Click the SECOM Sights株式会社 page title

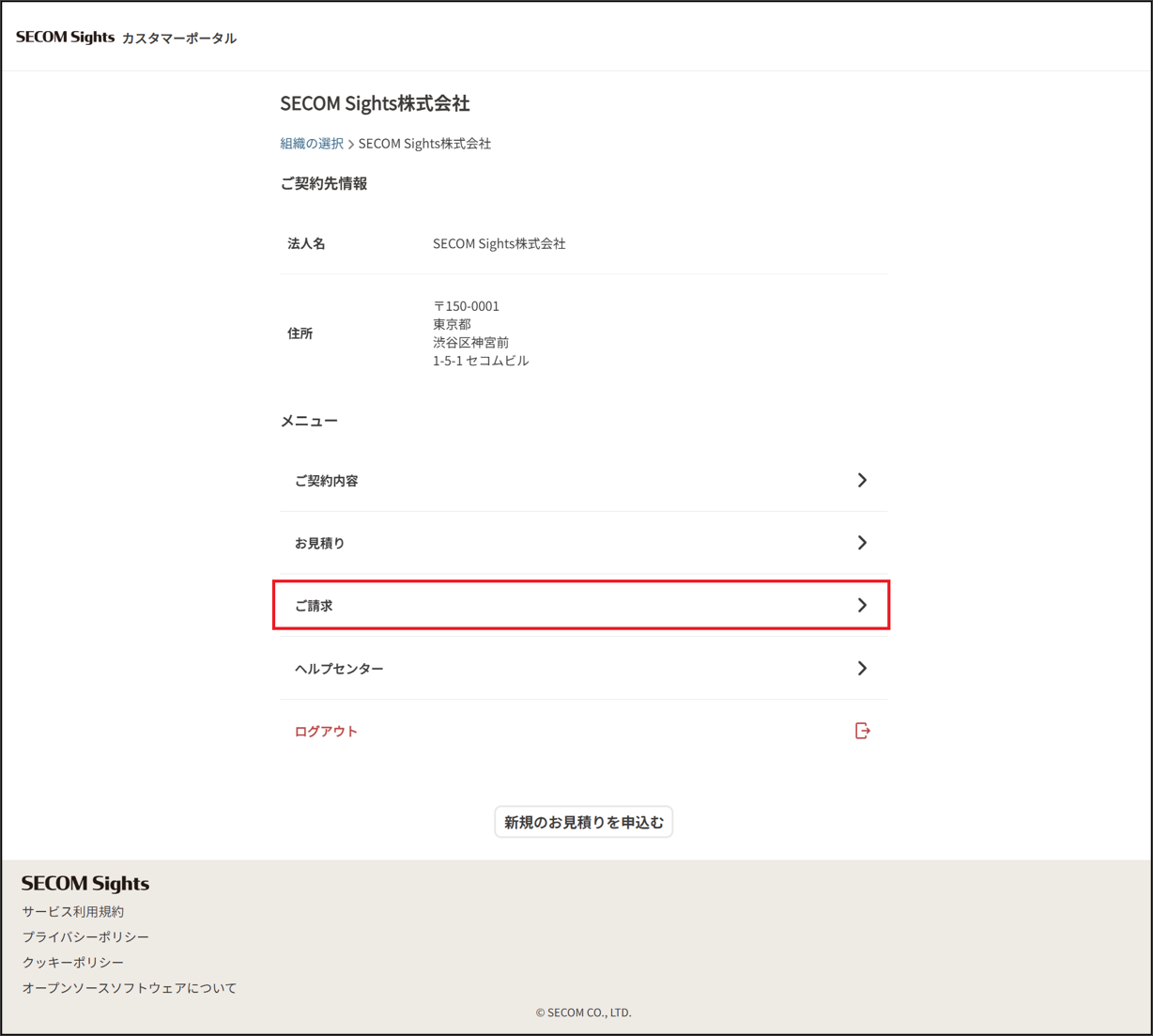375,103
